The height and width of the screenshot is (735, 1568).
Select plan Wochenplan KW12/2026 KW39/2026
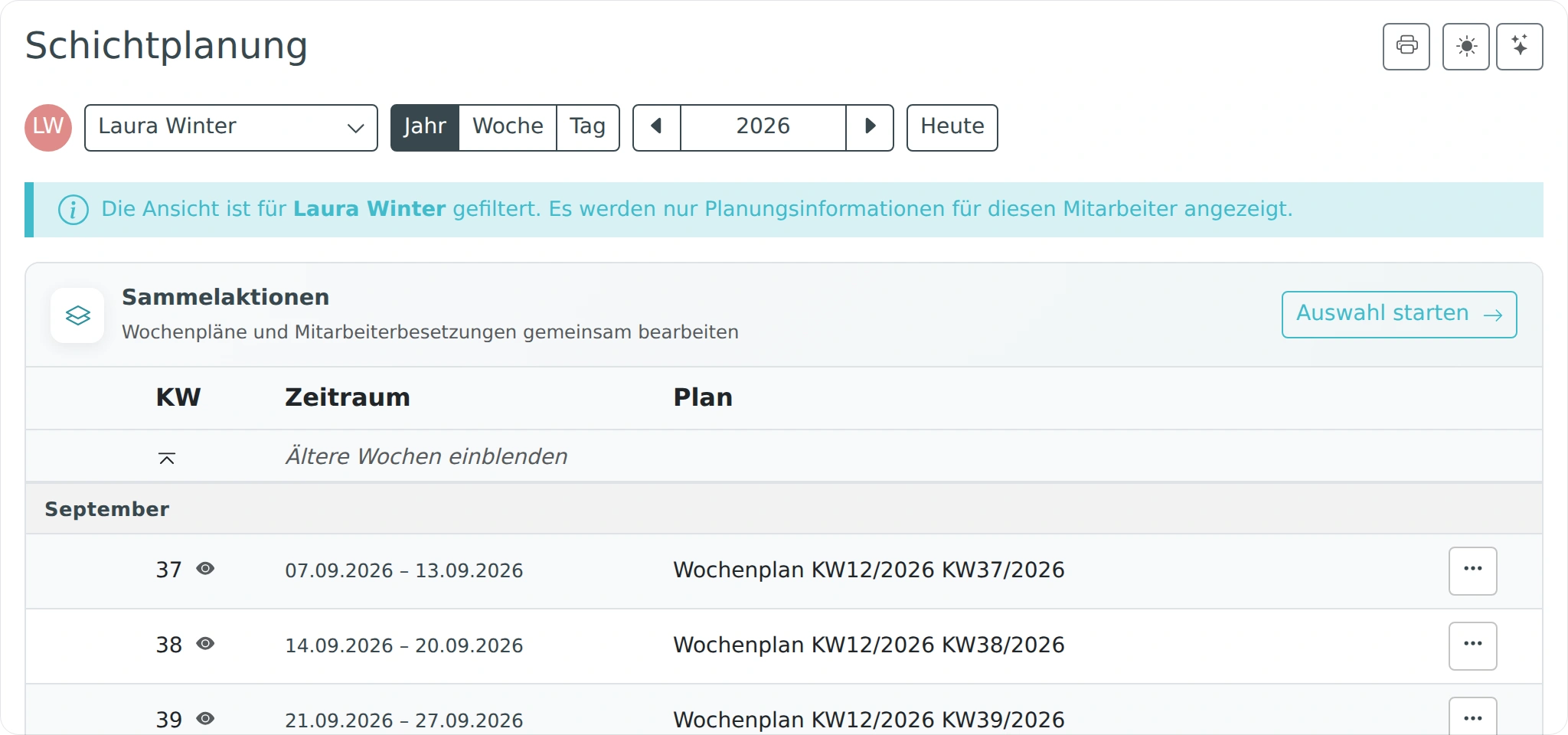(868, 720)
